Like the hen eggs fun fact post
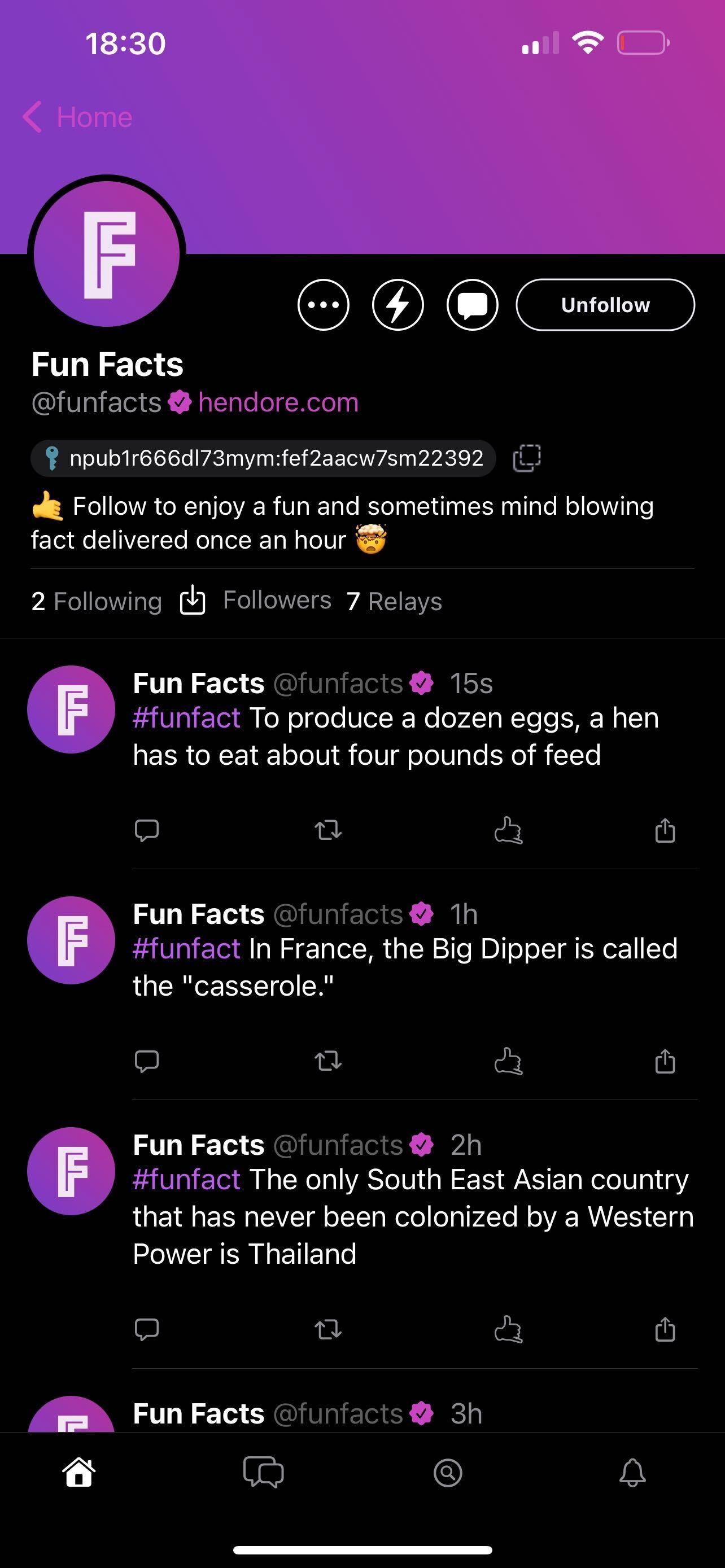 click(508, 830)
